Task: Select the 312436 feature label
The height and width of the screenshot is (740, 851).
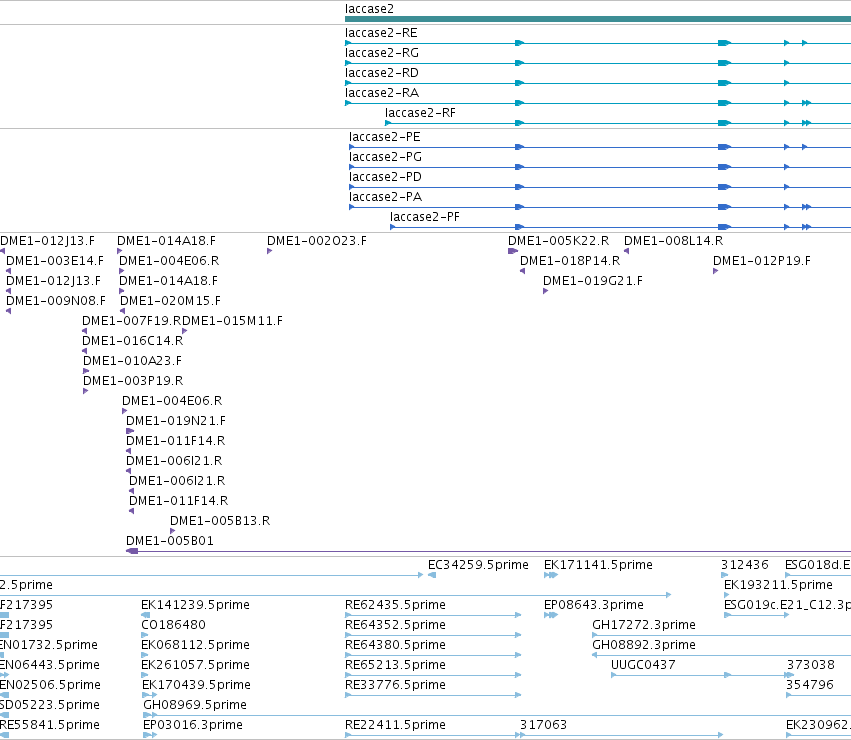Action: 745,565
